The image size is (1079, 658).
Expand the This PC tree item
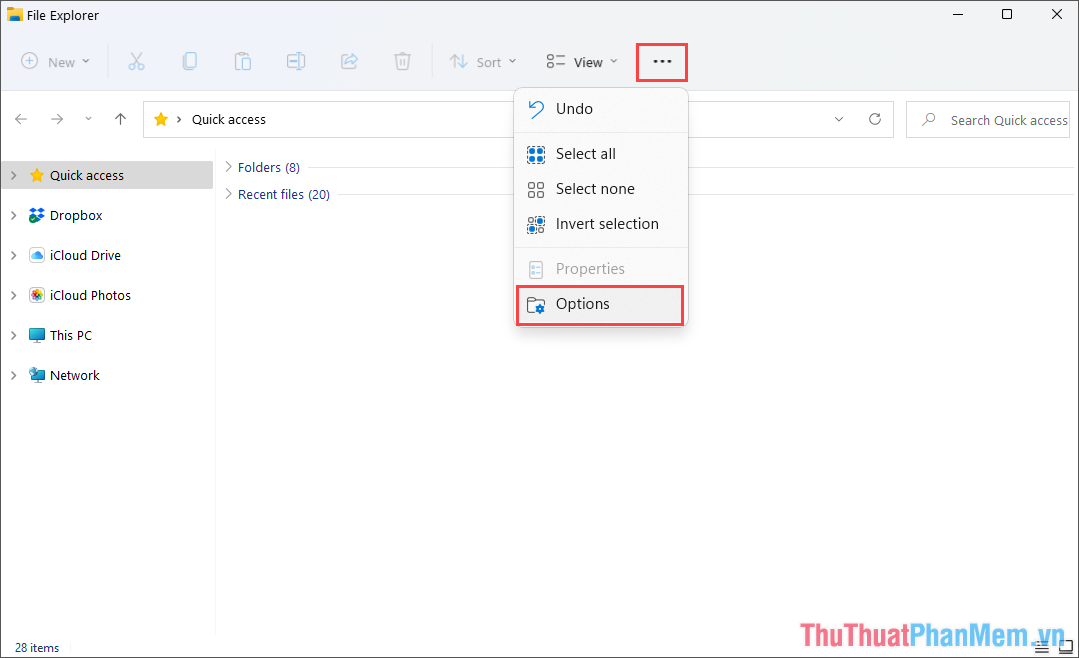point(13,335)
